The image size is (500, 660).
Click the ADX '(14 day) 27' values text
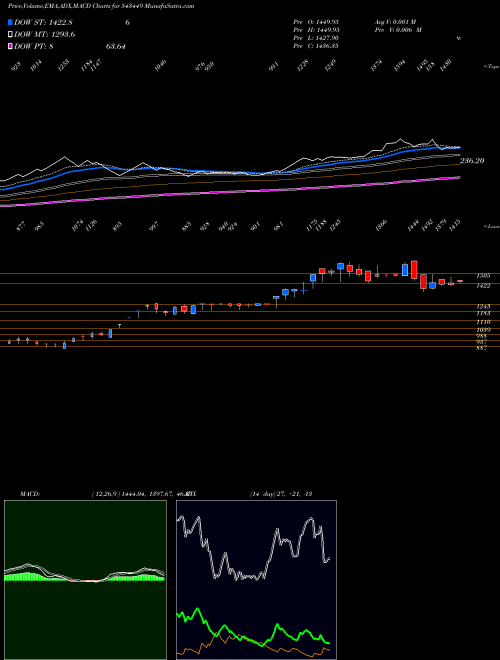(x=280, y=494)
